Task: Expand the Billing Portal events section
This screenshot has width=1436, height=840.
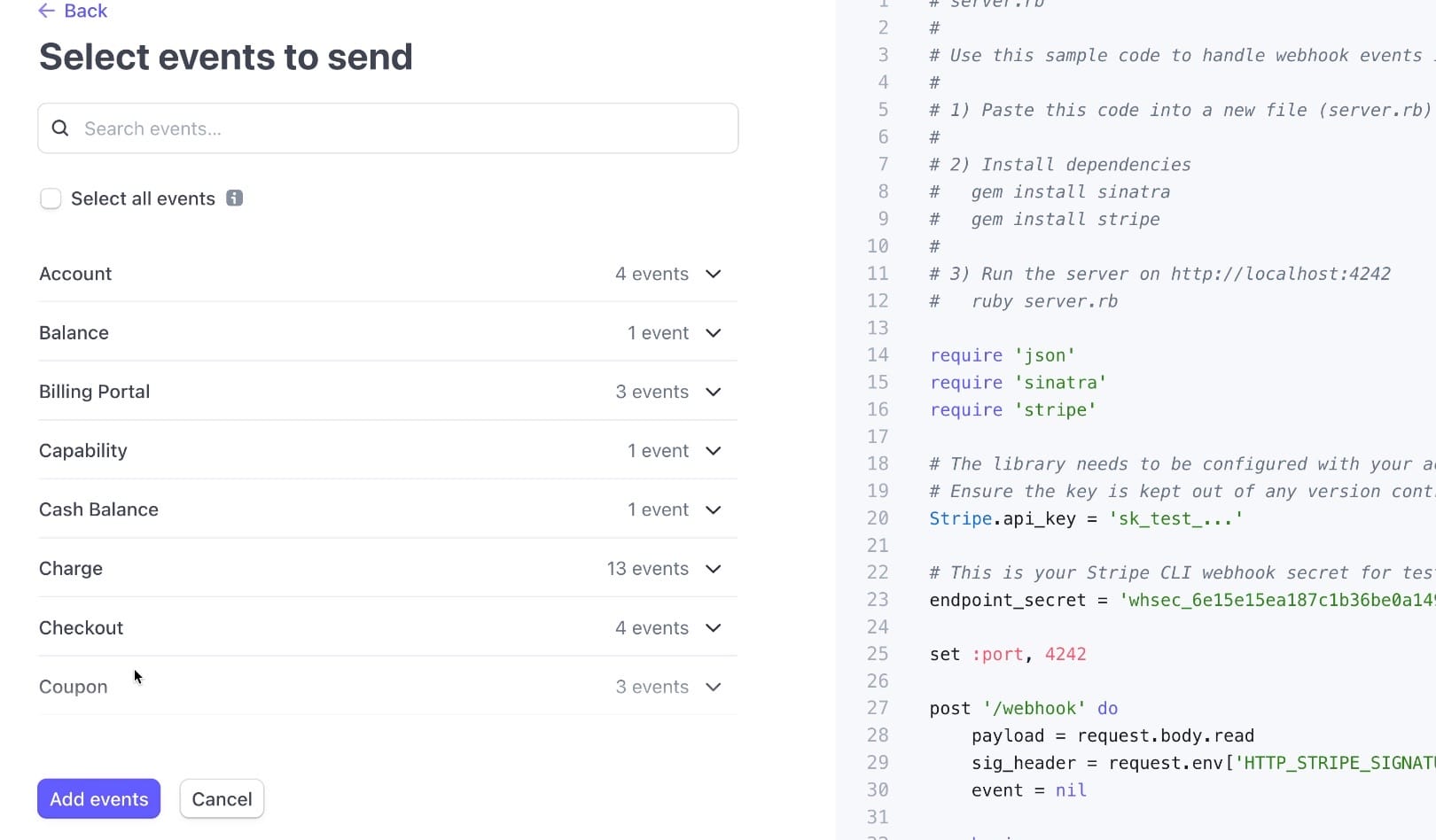Action: (714, 392)
